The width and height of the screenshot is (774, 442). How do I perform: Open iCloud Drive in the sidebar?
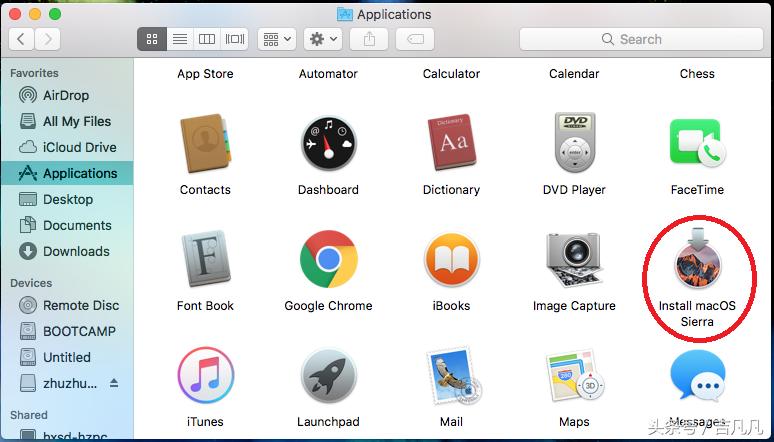point(67,147)
